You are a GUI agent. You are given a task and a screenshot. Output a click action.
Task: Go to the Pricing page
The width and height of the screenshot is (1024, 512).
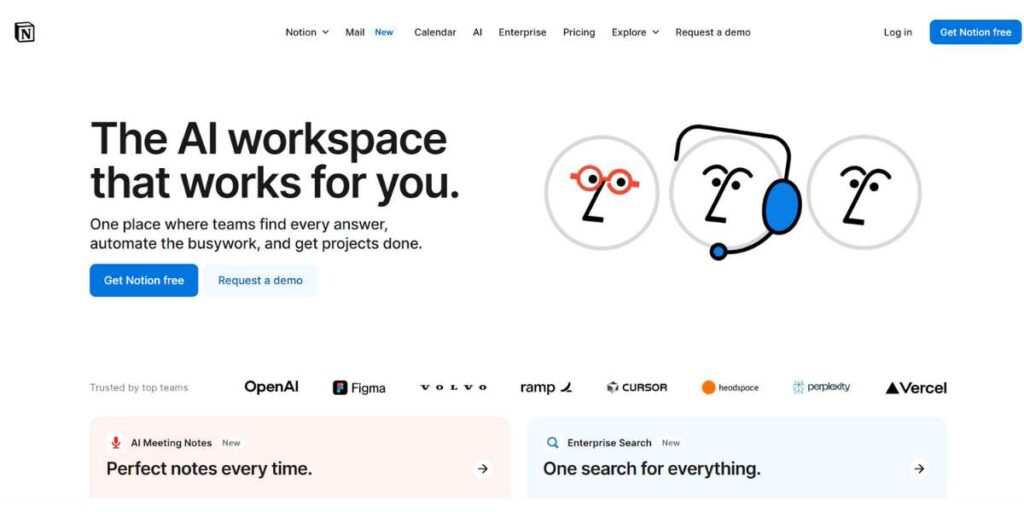579,32
